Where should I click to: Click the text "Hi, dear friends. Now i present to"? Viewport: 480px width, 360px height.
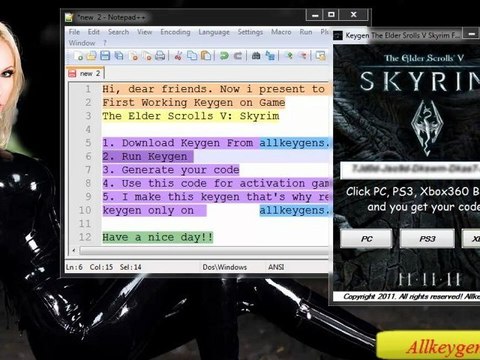[x=213, y=89]
